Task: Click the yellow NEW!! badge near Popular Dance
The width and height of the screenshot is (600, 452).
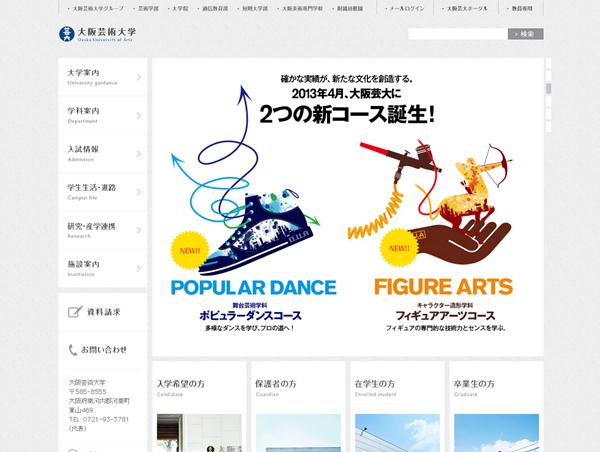Action: (189, 250)
